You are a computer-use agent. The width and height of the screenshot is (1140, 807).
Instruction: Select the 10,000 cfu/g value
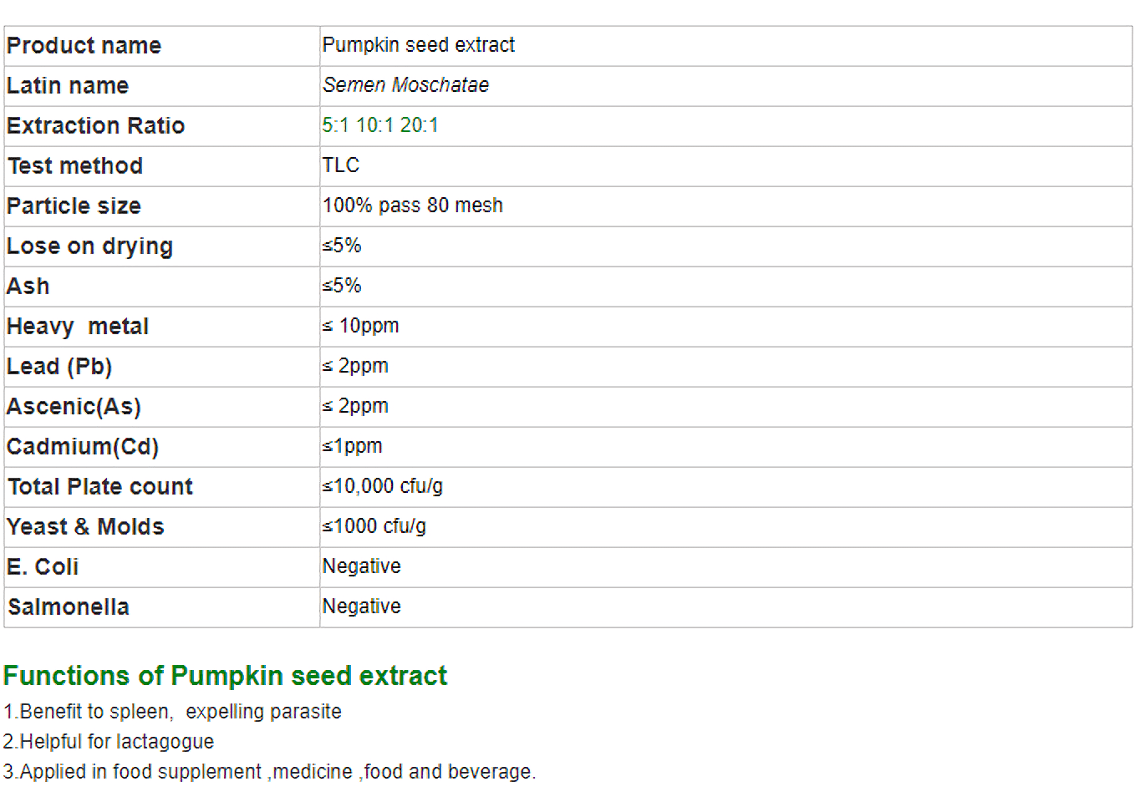(382, 486)
